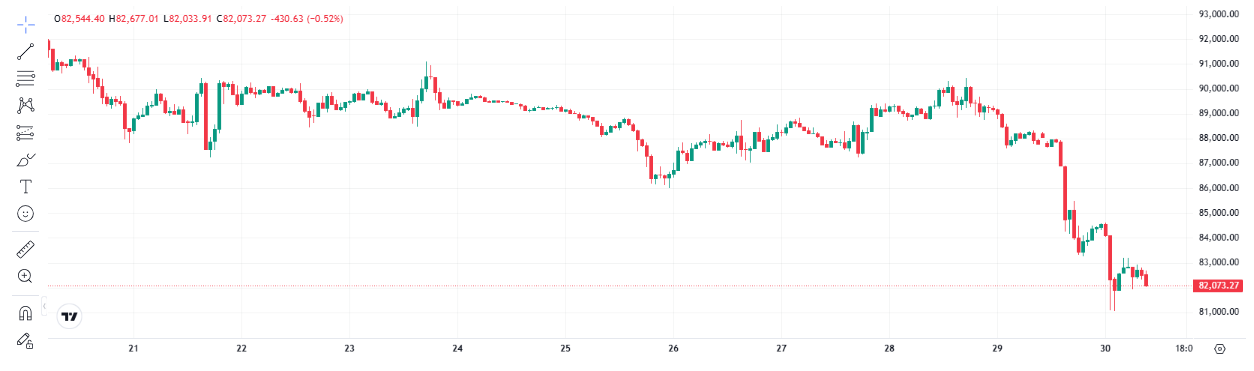Select the XABCD pattern tool

(x=26, y=104)
